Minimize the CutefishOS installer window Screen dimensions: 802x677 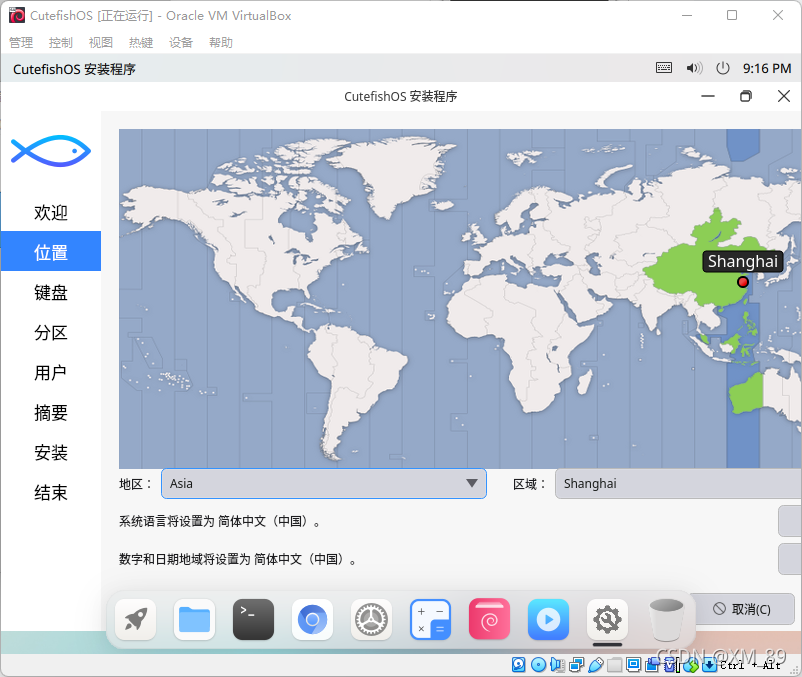click(708, 96)
